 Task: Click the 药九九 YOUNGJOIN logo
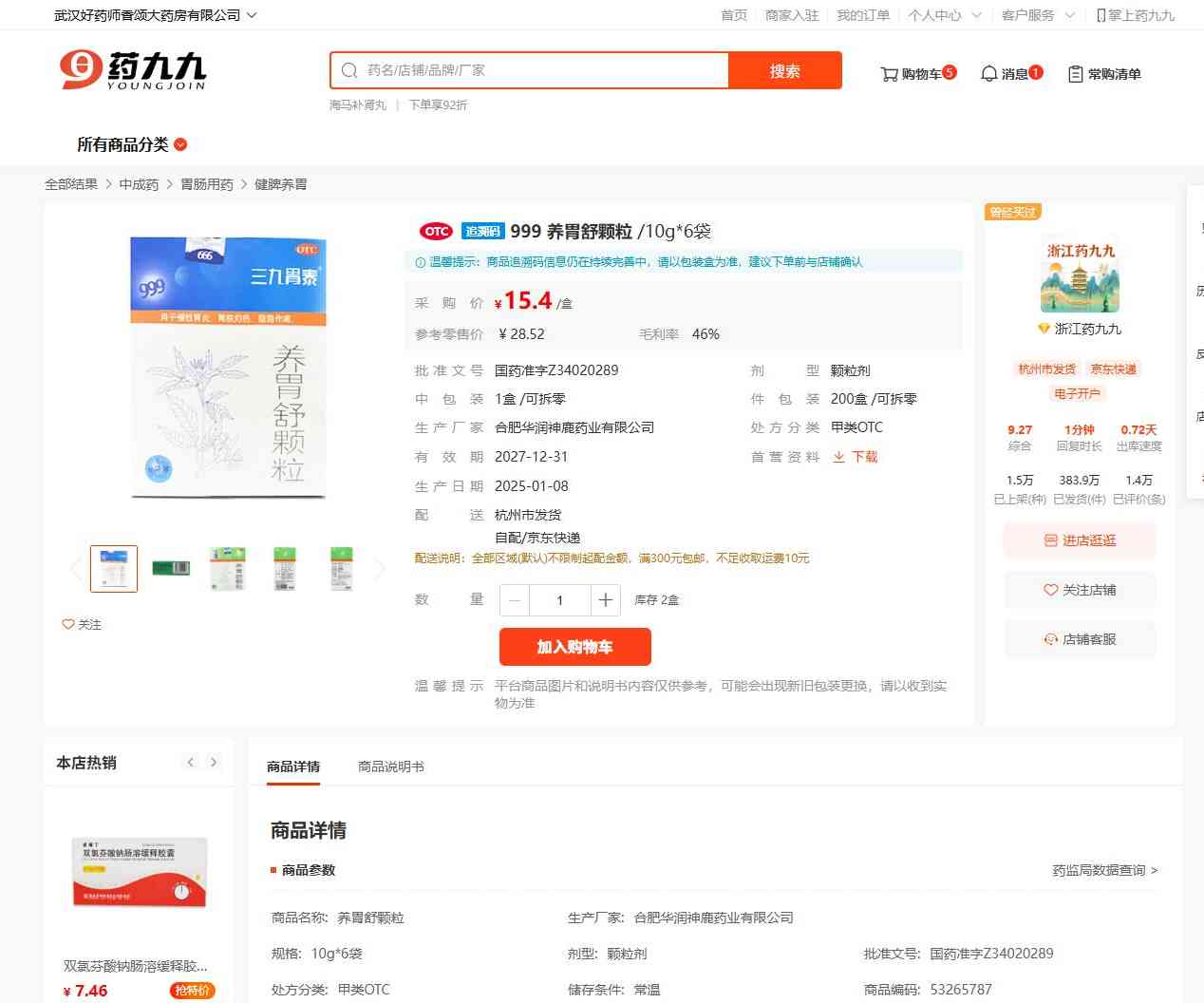(133, 70)
